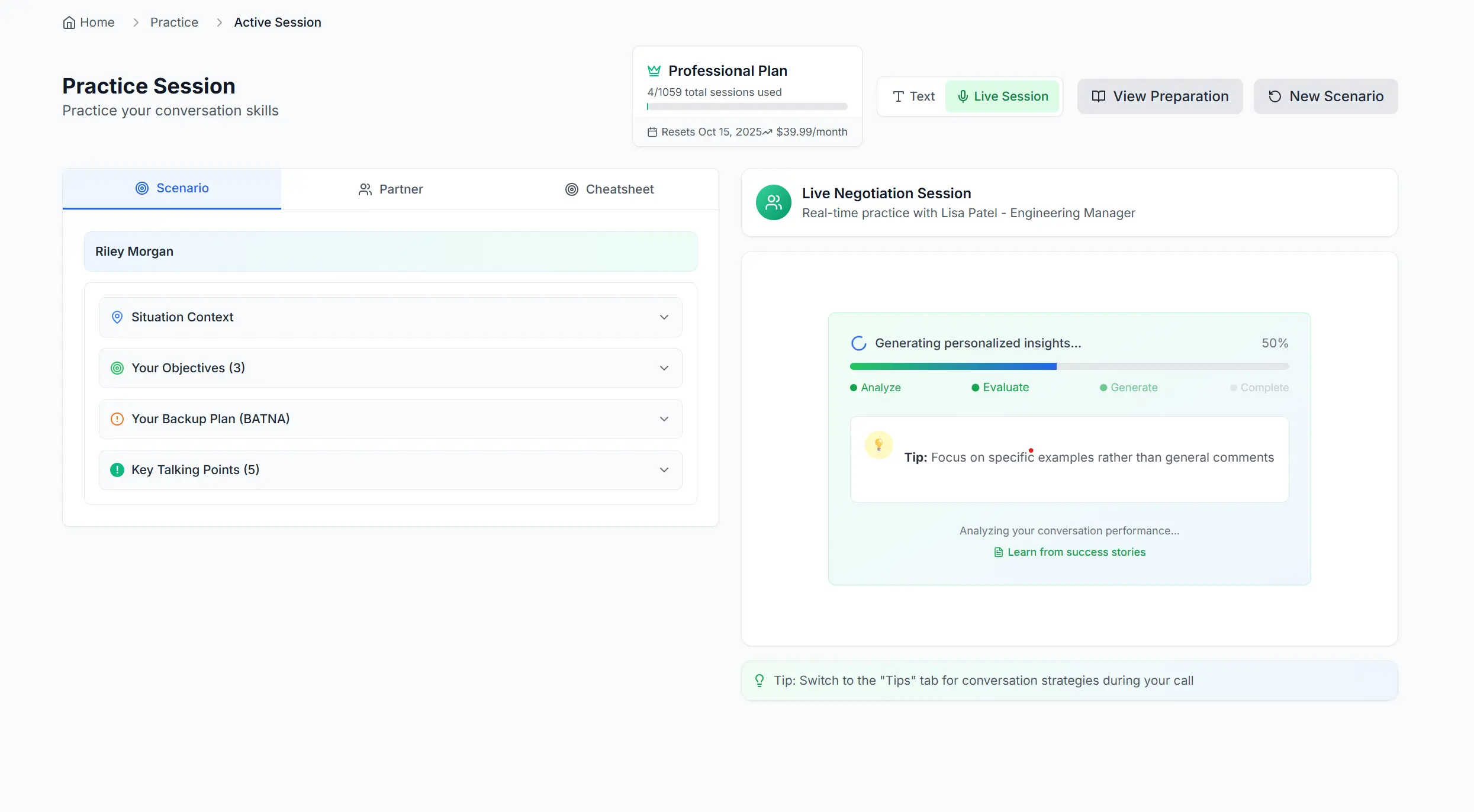The image size is (1474, 812).
Task: Switch to Live Session mode
Action: coord(1002,96)
